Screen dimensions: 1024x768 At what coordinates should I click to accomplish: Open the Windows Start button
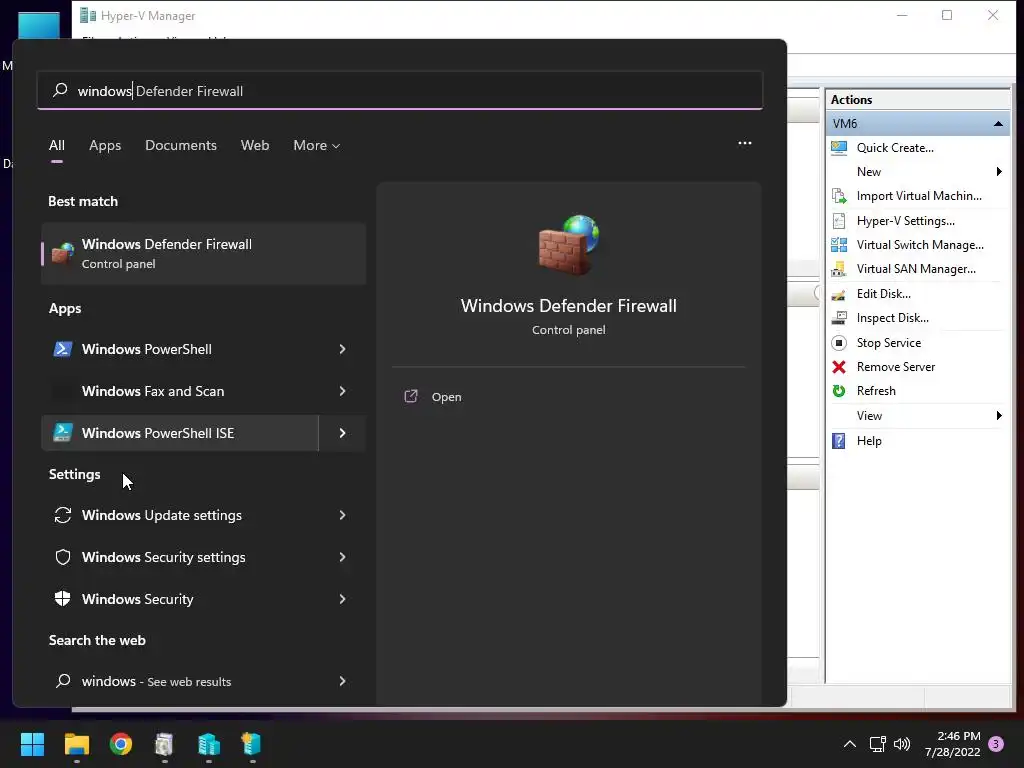click(x=32, y=744)
